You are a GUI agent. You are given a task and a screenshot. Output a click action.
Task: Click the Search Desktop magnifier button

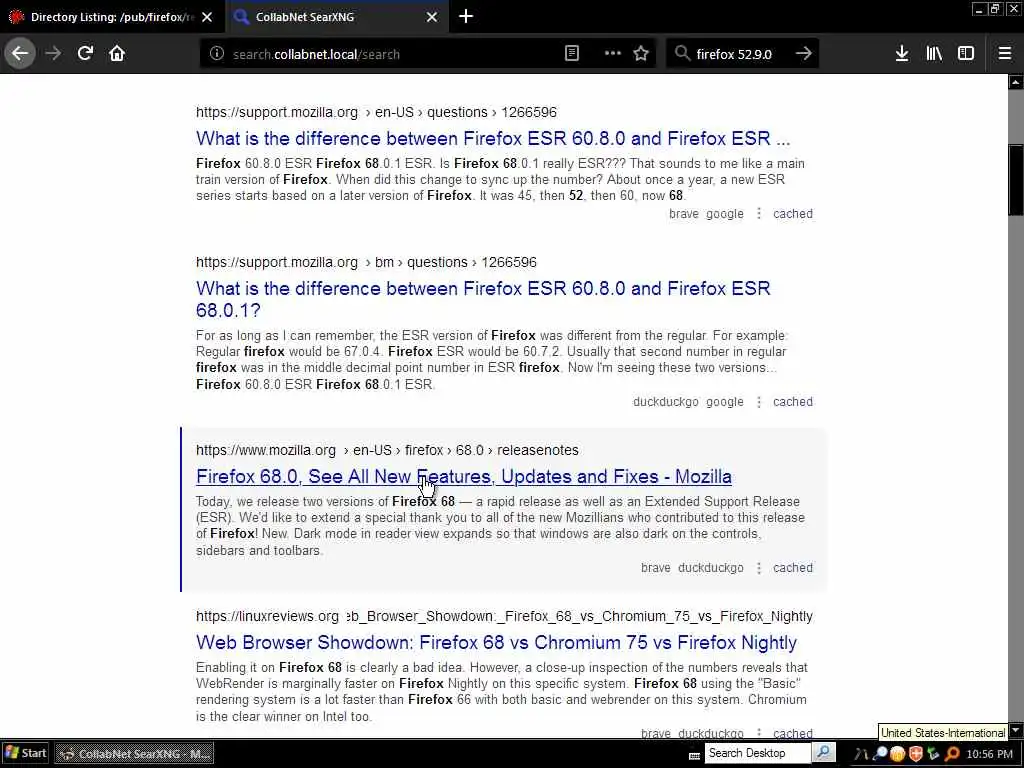[824, 753]
